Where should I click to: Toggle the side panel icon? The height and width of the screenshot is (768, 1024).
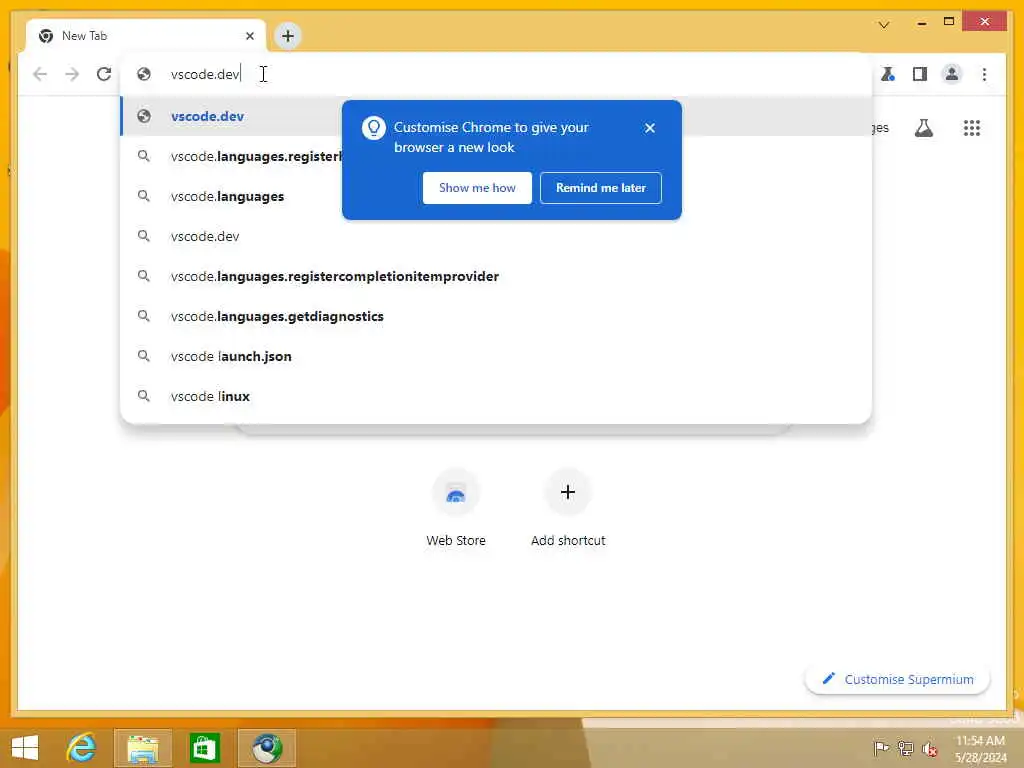coord(920,74)
